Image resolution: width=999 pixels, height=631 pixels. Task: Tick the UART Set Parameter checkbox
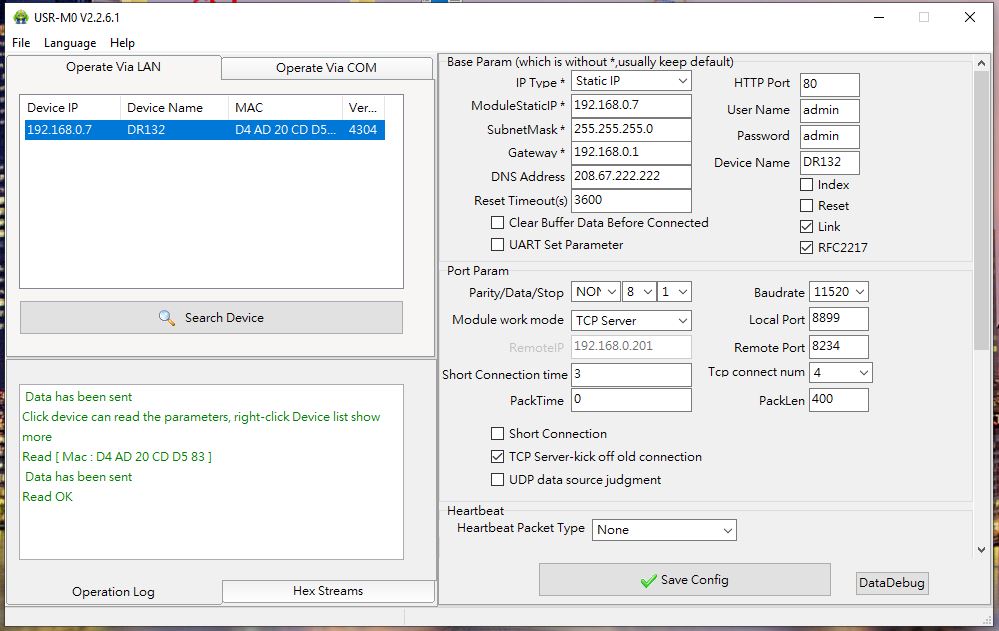tap(498, 245)
